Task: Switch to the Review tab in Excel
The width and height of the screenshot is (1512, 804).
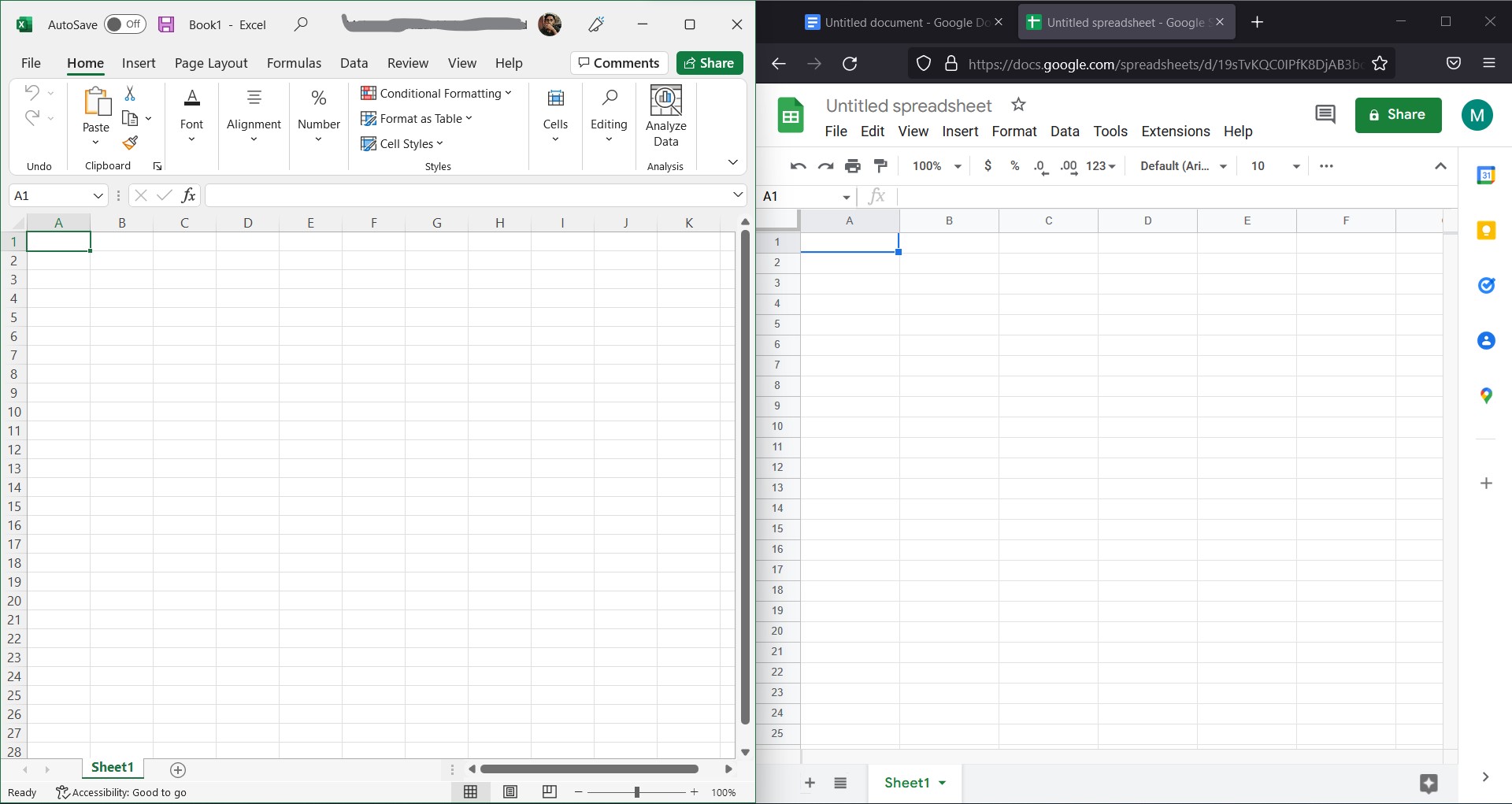Action: [x=407, y=63]
